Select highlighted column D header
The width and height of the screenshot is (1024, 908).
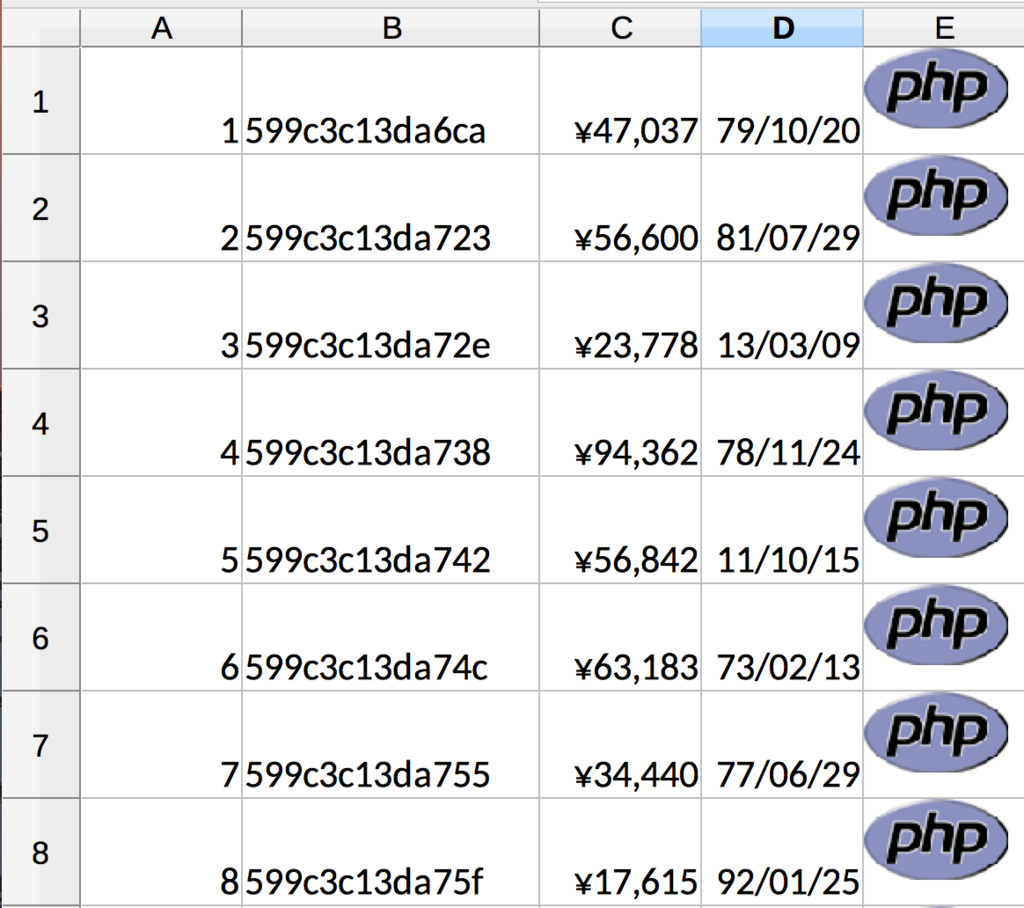(782, 28)
